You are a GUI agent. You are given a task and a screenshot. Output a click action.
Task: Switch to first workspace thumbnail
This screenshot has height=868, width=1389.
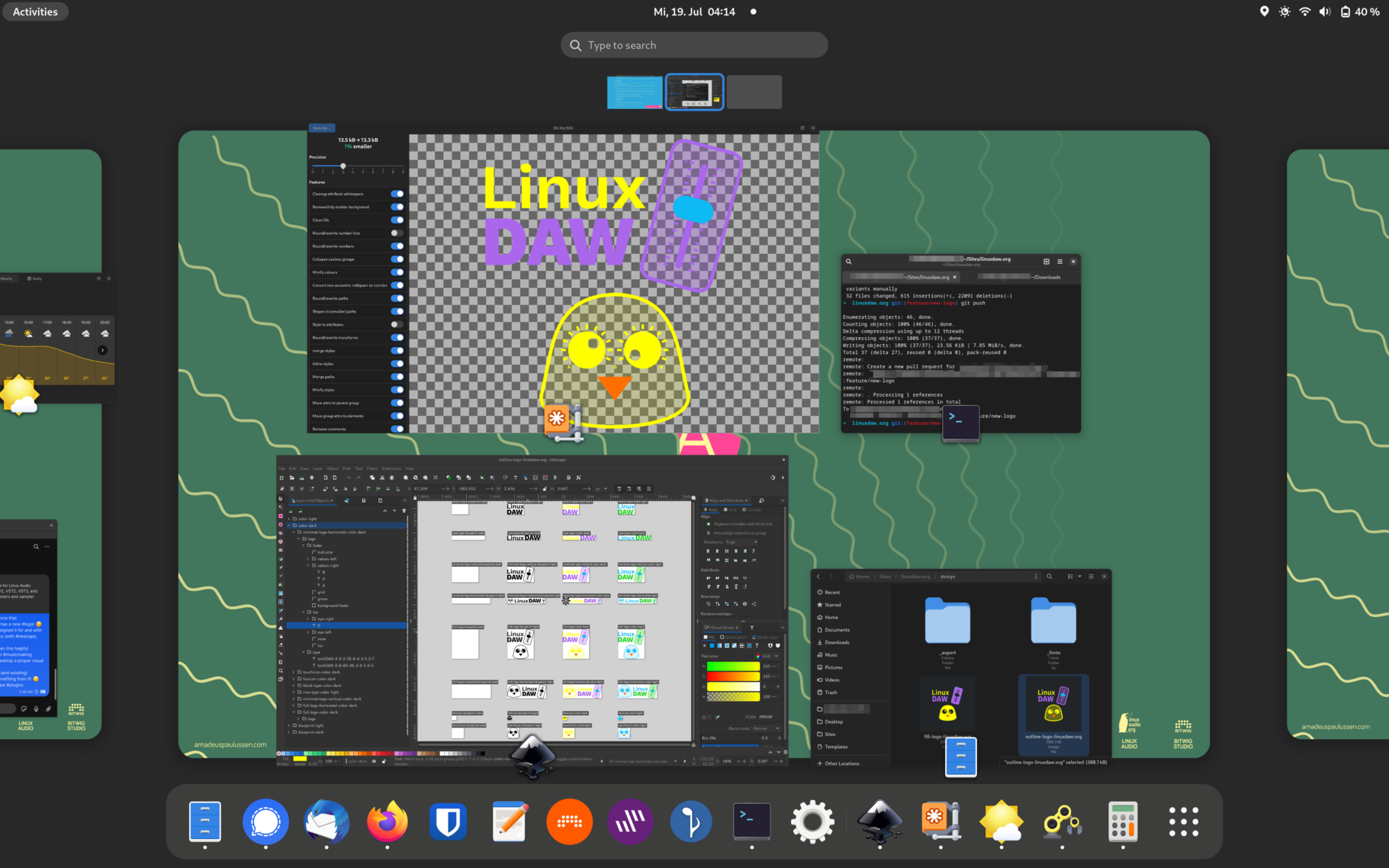point(635,92)
